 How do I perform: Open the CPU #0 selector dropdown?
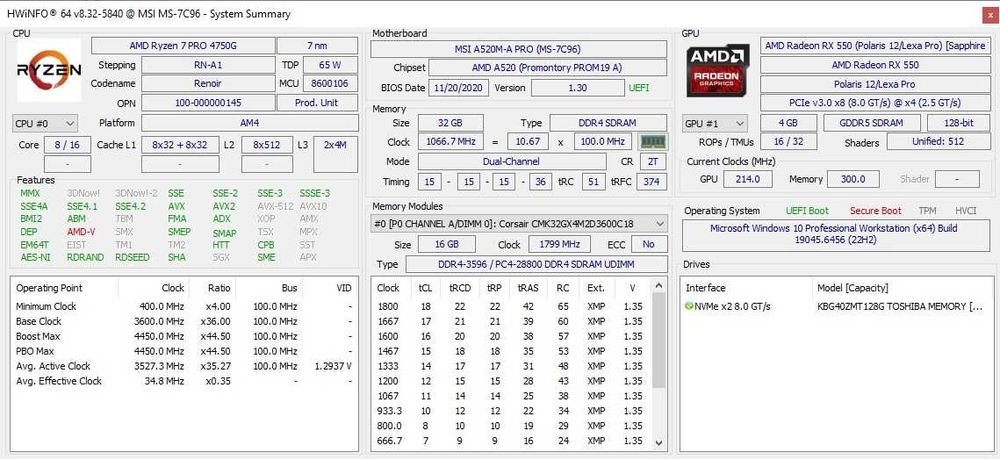pyautogui.click(x=45, y=123)
